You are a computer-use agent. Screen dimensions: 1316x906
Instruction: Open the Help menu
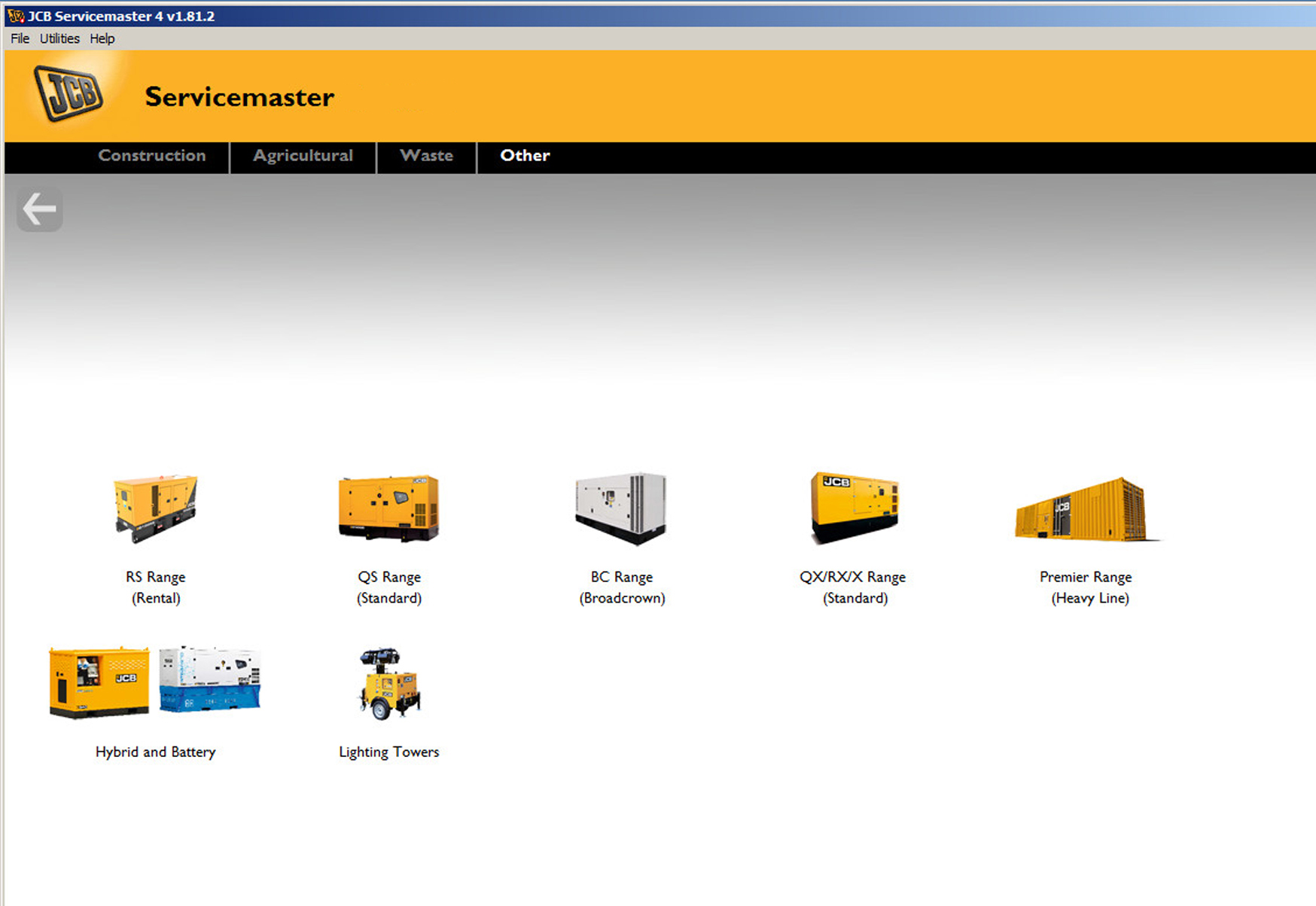click(102, 38)
